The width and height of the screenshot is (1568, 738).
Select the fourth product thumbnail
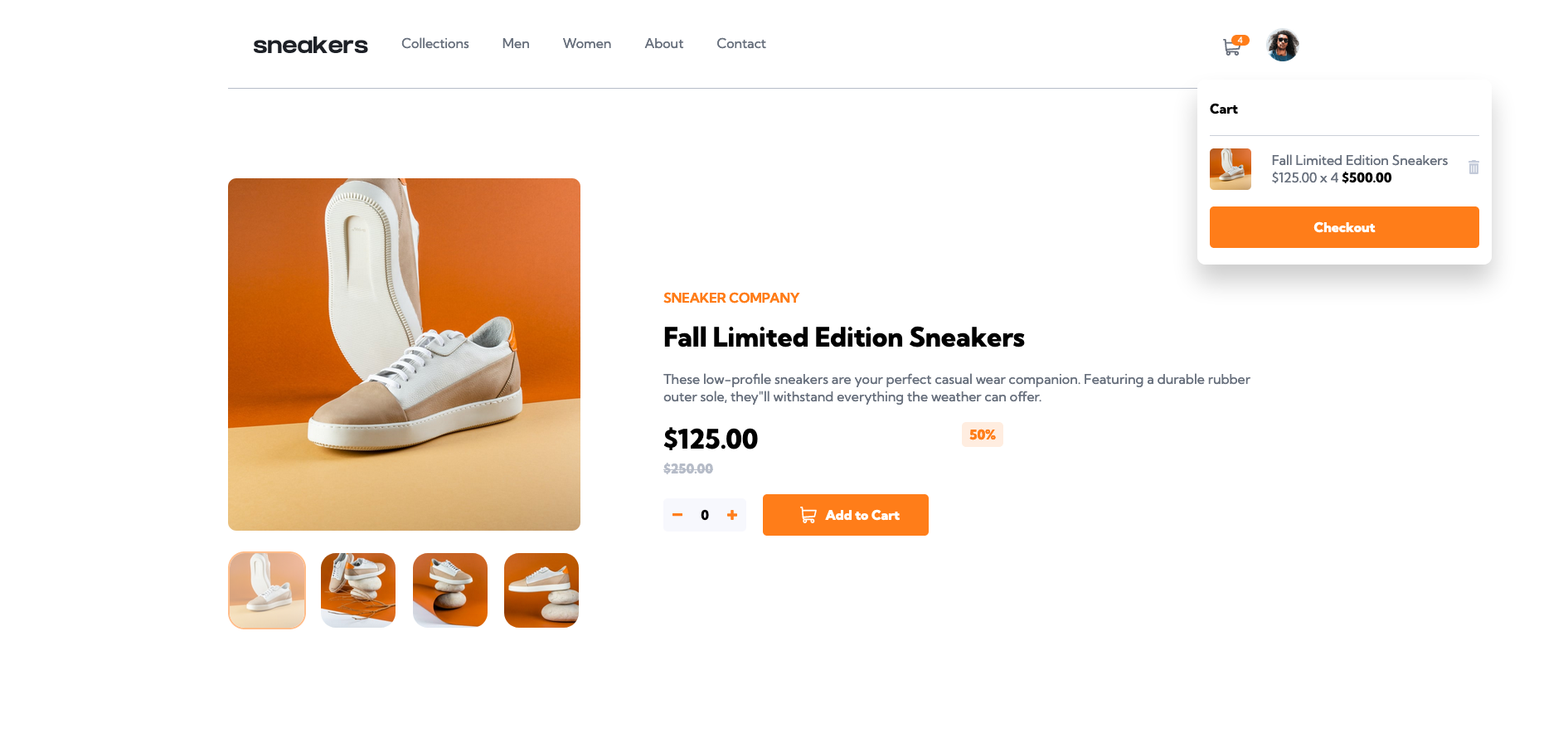point(541,590)
